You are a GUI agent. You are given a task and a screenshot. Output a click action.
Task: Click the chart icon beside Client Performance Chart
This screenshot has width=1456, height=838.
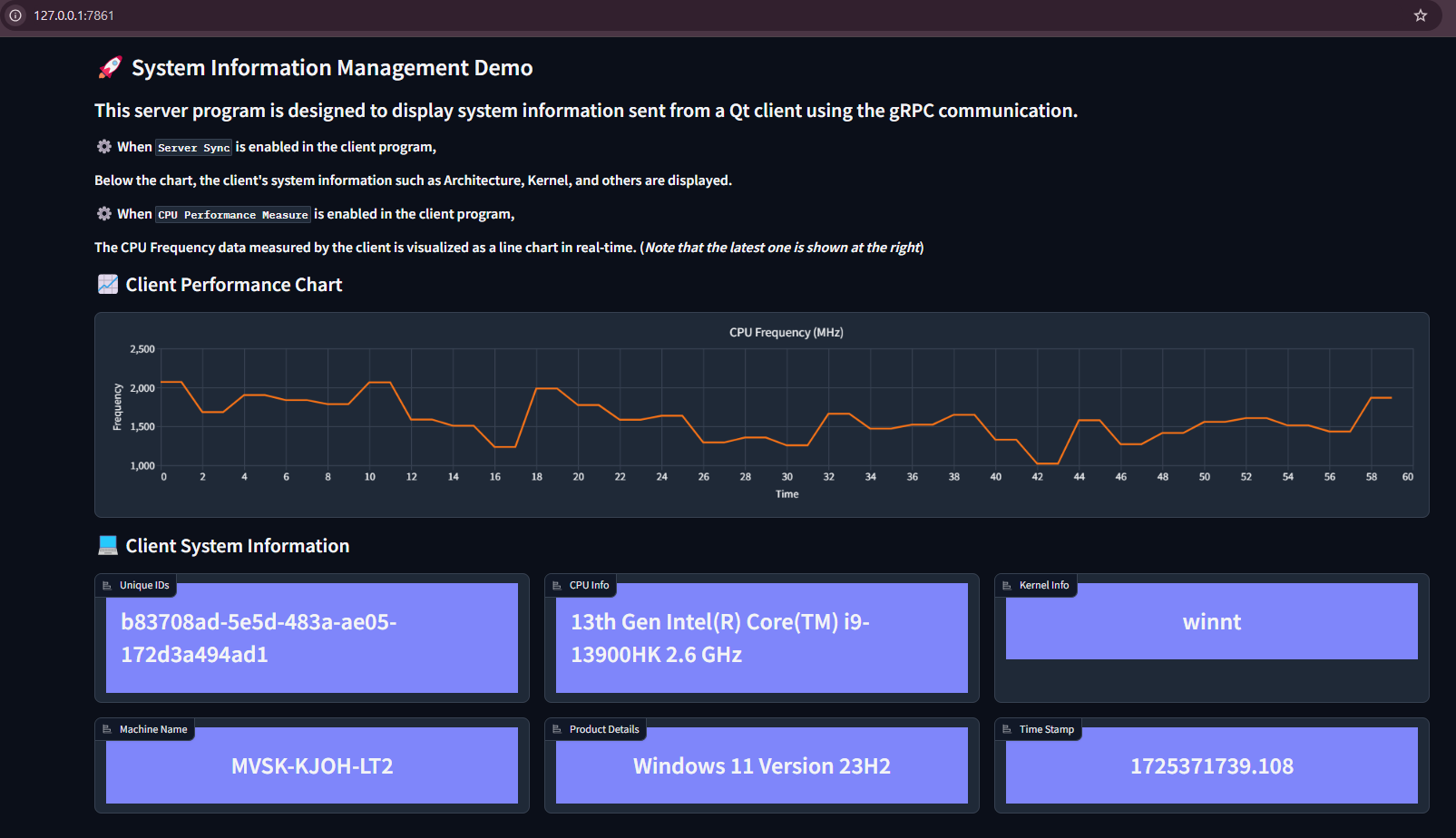[107, 284]
